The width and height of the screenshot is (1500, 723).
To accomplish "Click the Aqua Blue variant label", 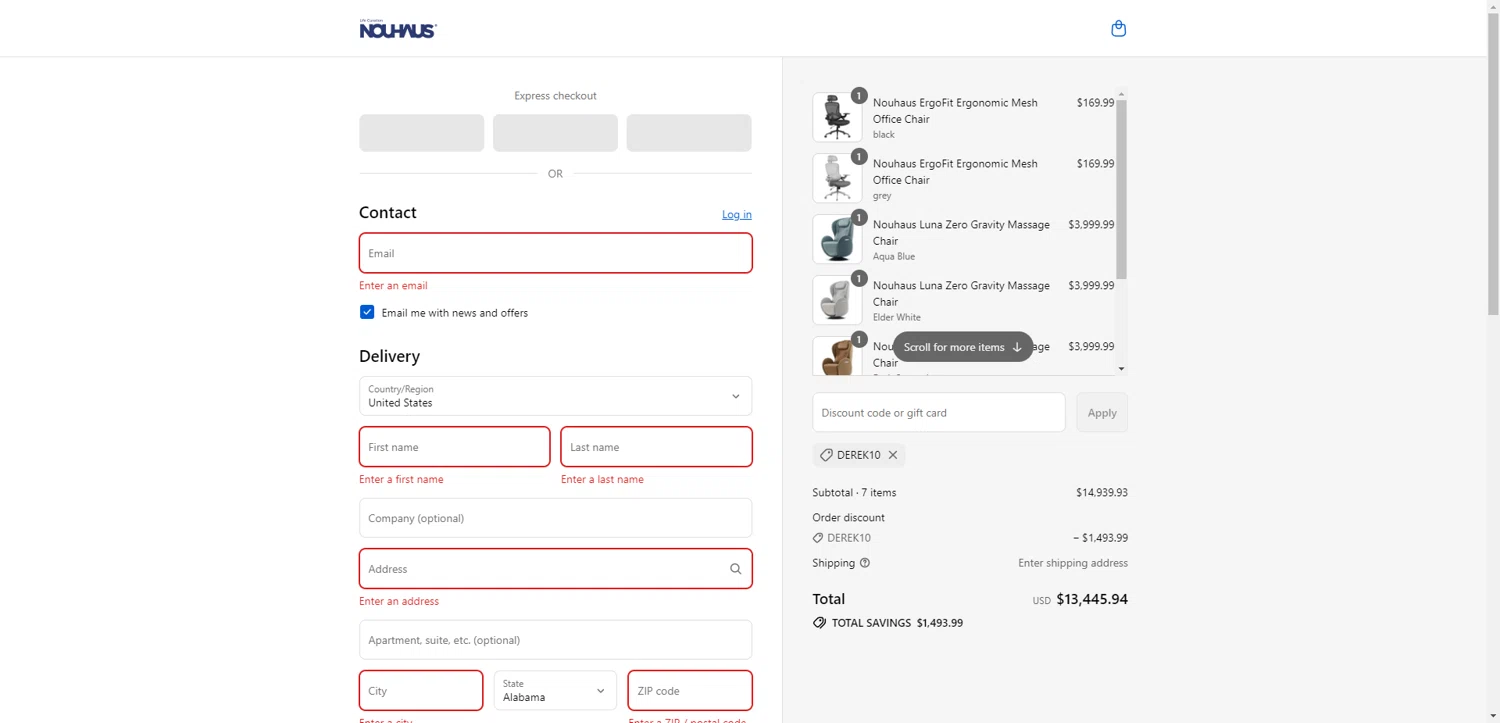I will click(x=894, y=257).
